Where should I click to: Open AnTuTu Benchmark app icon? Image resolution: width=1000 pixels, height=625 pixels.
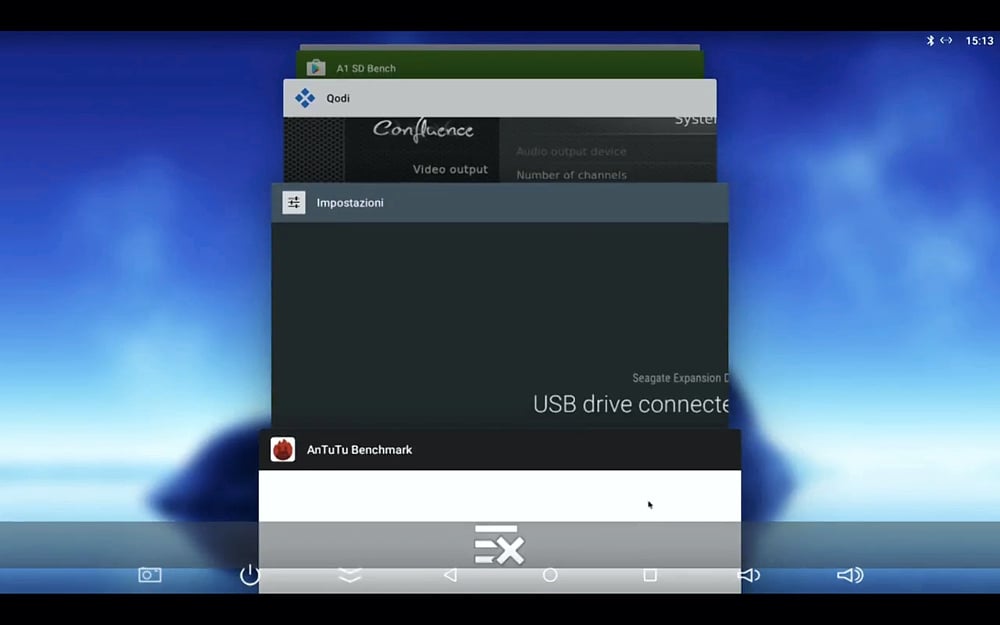[283, 450]
